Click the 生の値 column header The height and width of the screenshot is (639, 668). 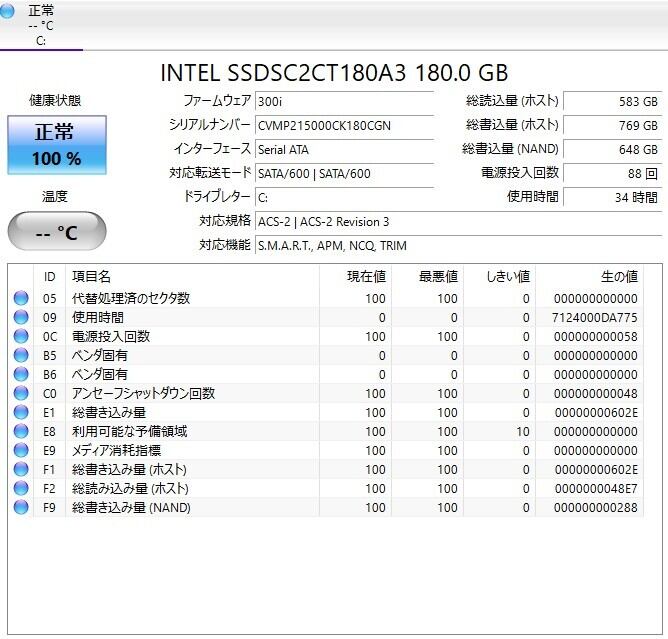(618, 276)
